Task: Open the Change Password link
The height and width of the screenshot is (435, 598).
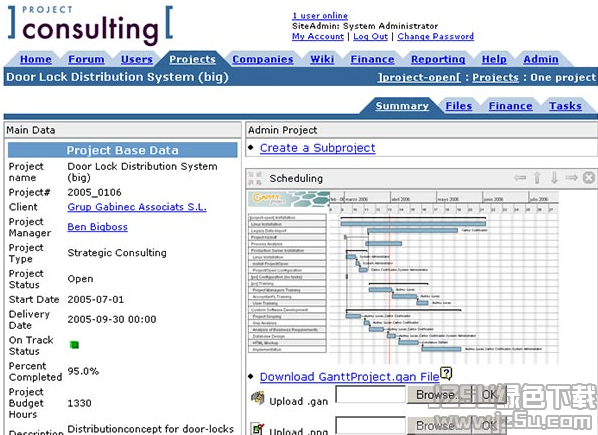Action: 436,36
